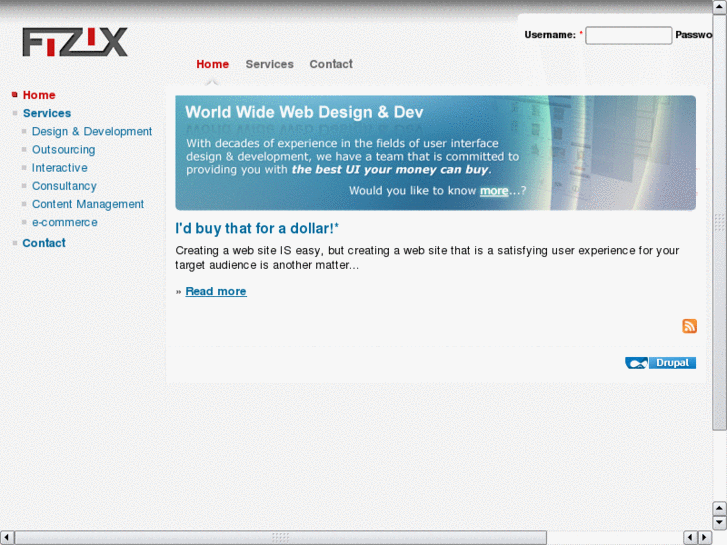Open Home in the top navigation
Viewport: 727px width, 545px height.
[212, 64]
